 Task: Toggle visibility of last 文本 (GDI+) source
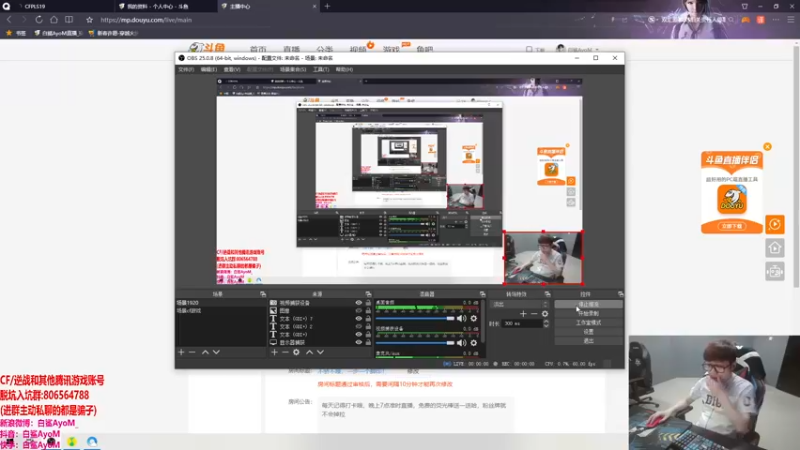point(359,334)
